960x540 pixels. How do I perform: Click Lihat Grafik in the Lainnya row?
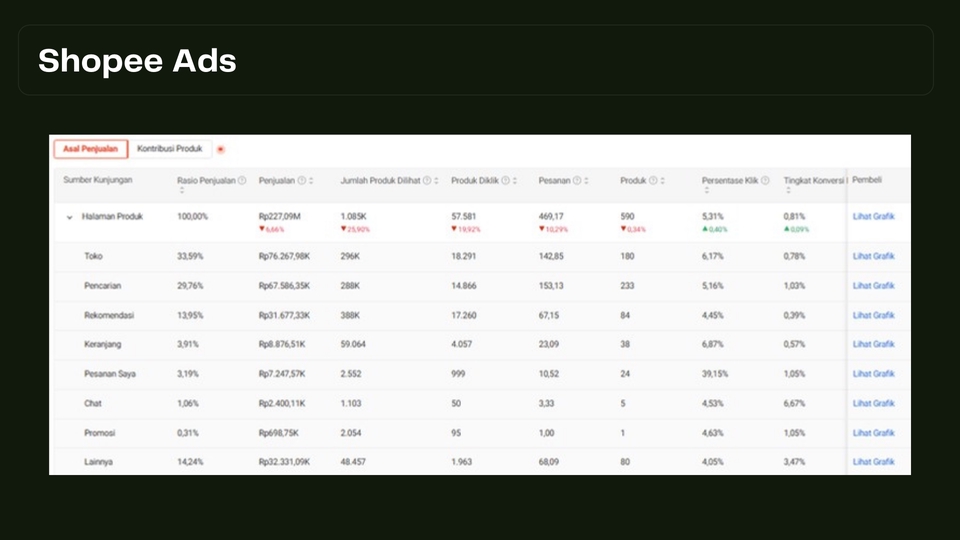pos(873,462)
